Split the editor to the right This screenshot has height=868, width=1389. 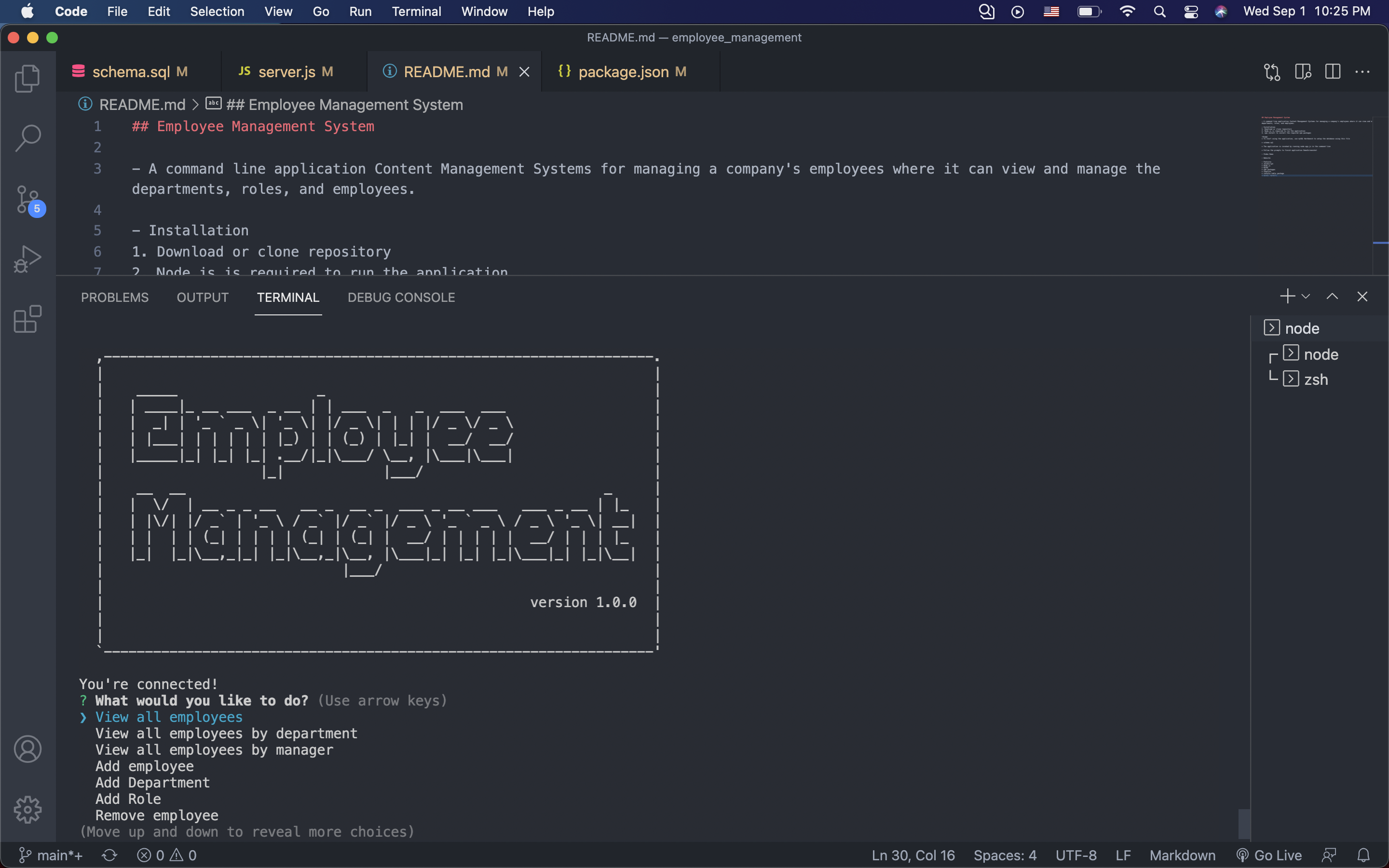pos(1333,72)
